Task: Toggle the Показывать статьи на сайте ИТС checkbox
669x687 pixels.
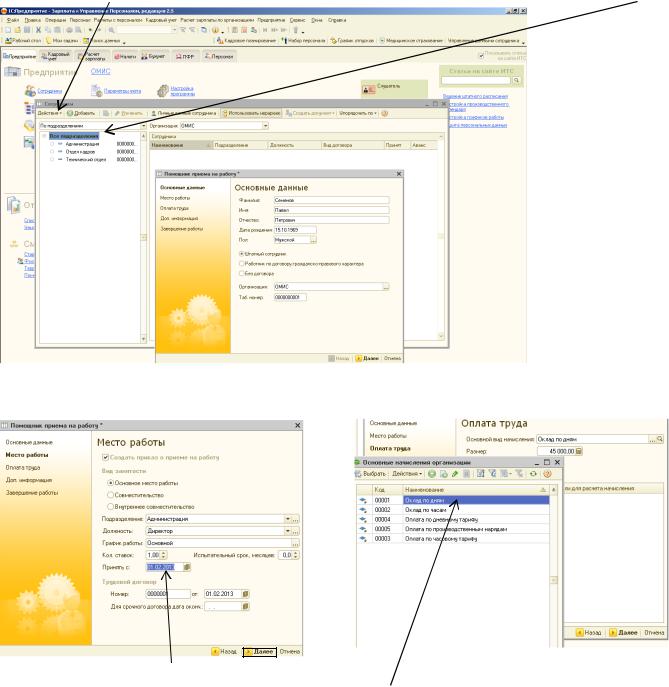Action: [x=481, y=56]
